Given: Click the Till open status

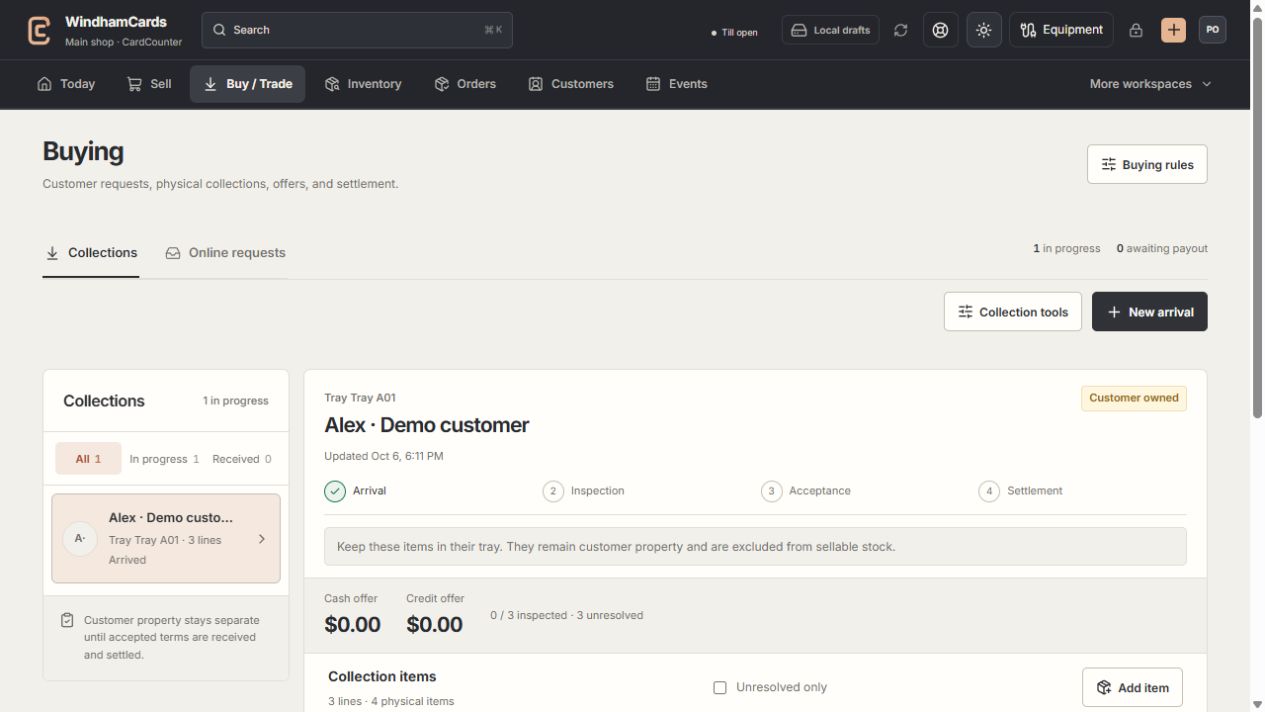Looking at the screenshot, I should tap(734, 32).
